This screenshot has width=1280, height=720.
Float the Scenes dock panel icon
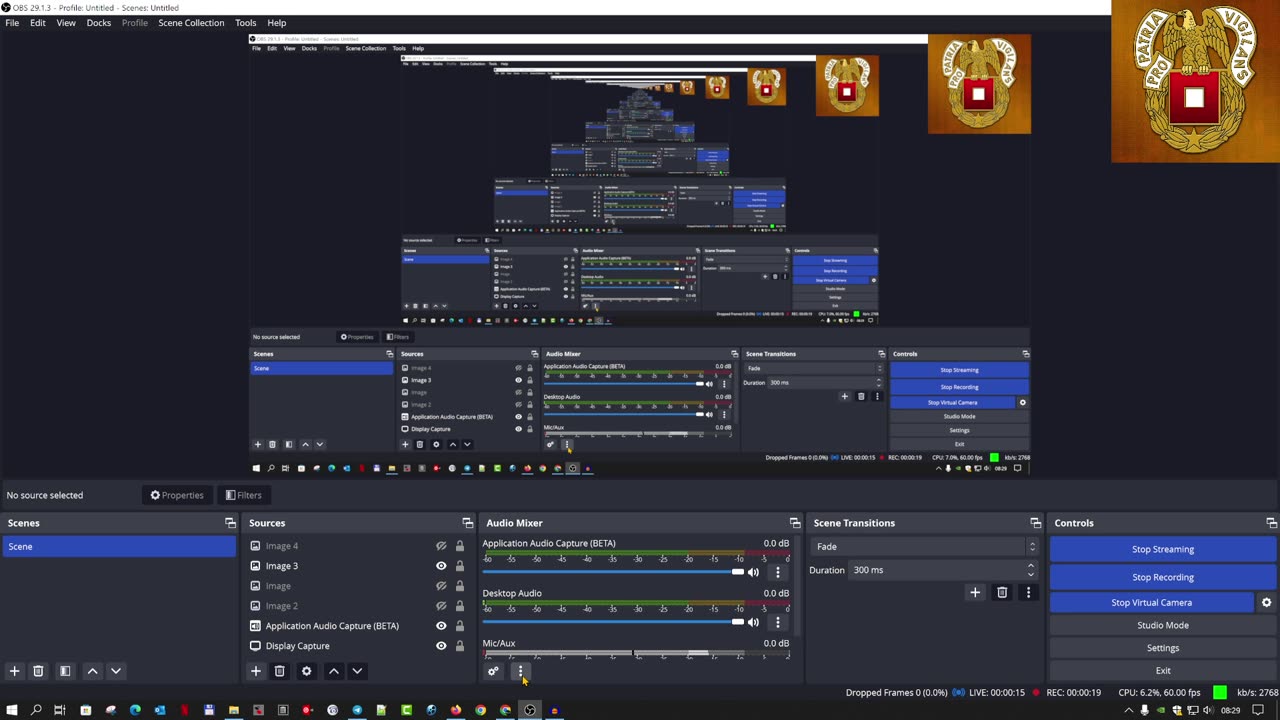click(x=230, y=523)
